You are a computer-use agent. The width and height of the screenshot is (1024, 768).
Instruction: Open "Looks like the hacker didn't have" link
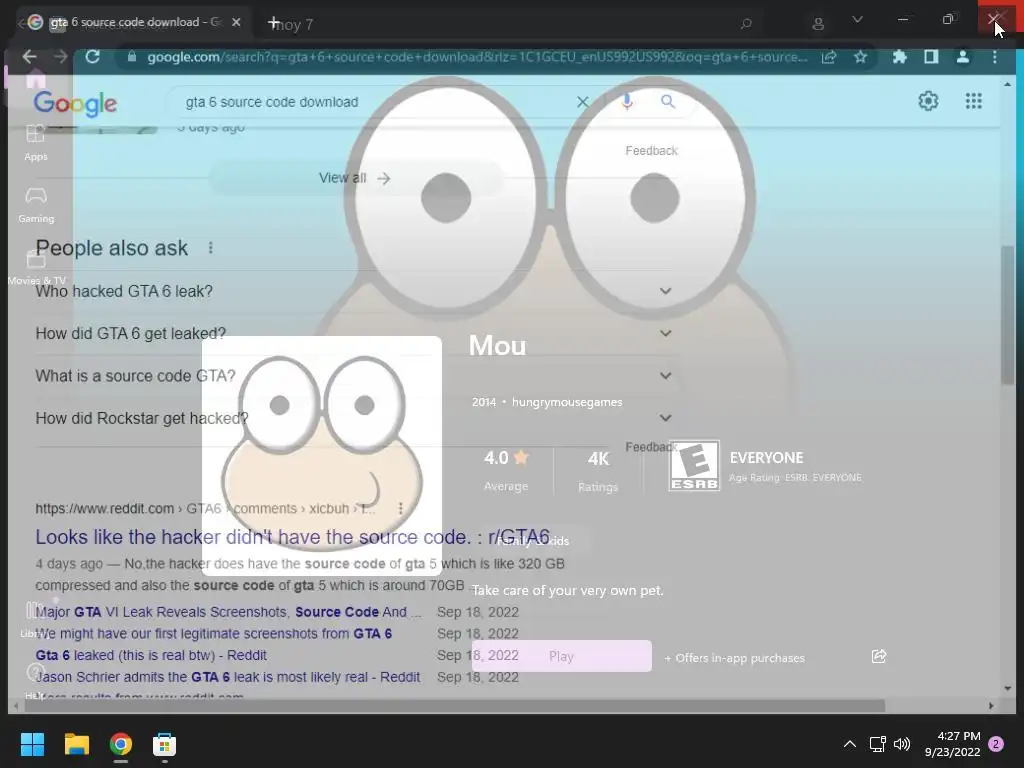(293, 537)
